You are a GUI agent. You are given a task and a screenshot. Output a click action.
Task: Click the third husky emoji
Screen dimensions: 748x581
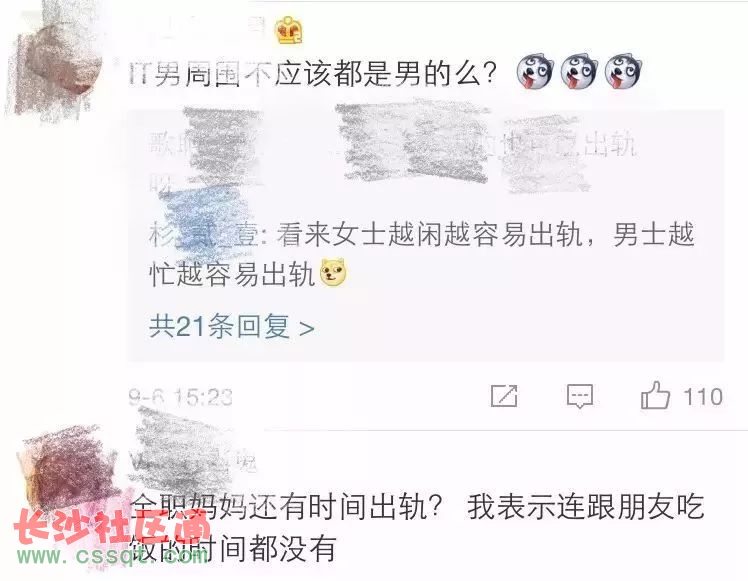point(623,71)
